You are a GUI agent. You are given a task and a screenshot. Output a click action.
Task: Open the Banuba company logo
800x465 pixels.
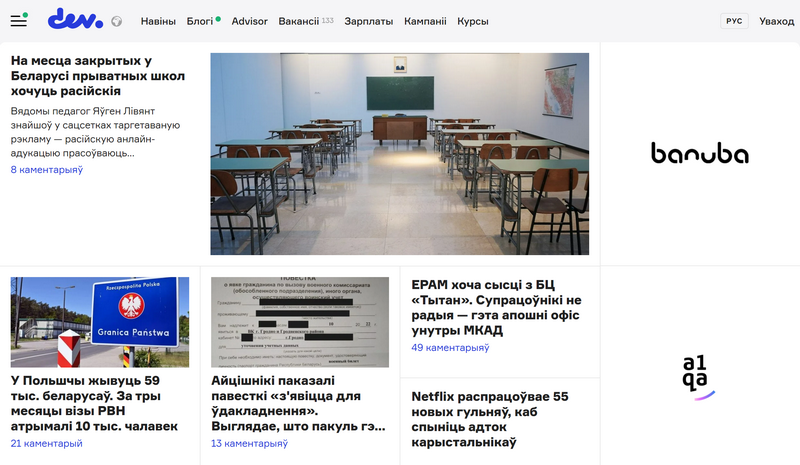tap(699, 154)
